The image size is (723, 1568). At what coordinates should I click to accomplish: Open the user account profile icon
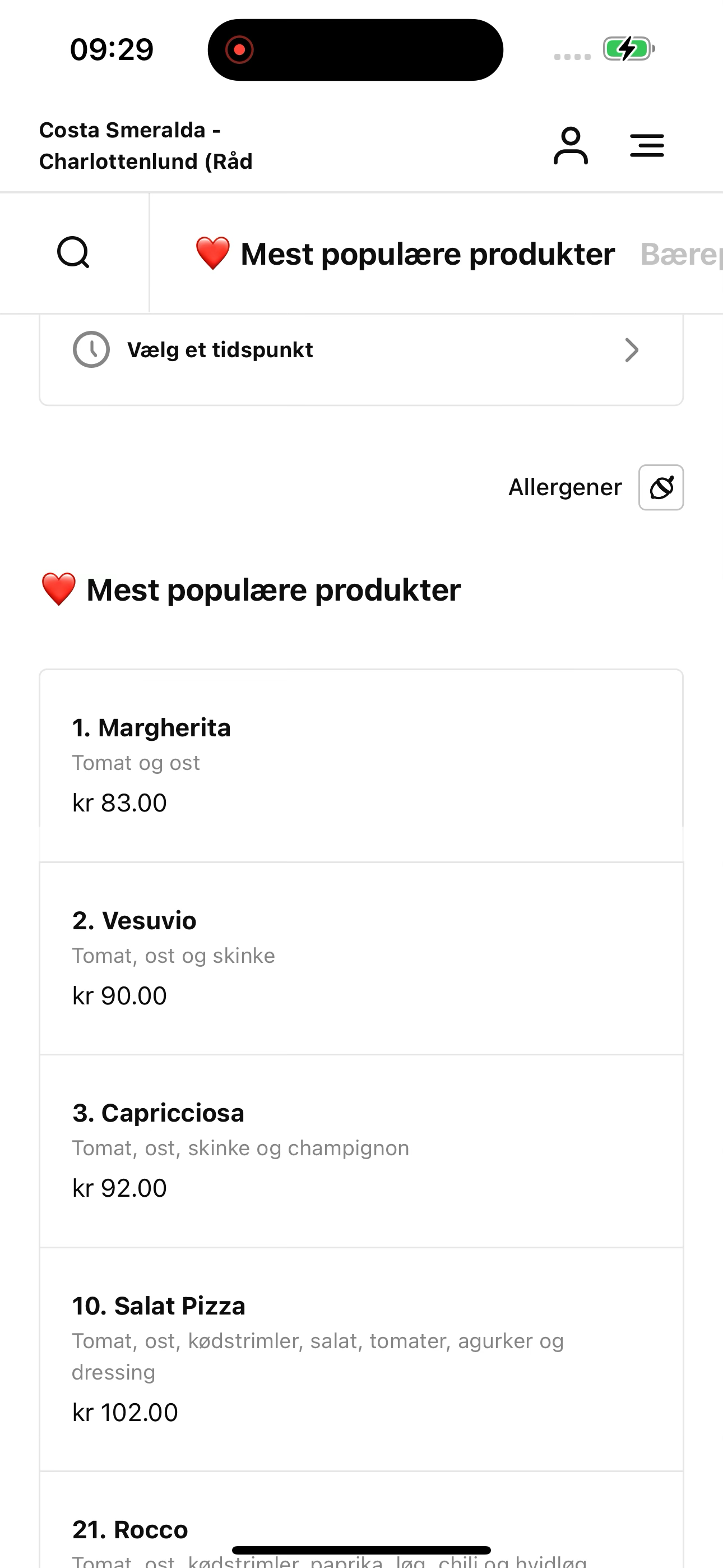[571, 145]
